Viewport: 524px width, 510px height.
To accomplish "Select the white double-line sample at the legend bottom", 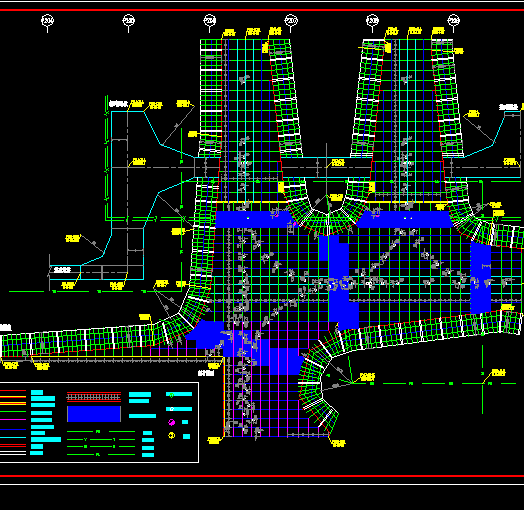I will (13, 453).
